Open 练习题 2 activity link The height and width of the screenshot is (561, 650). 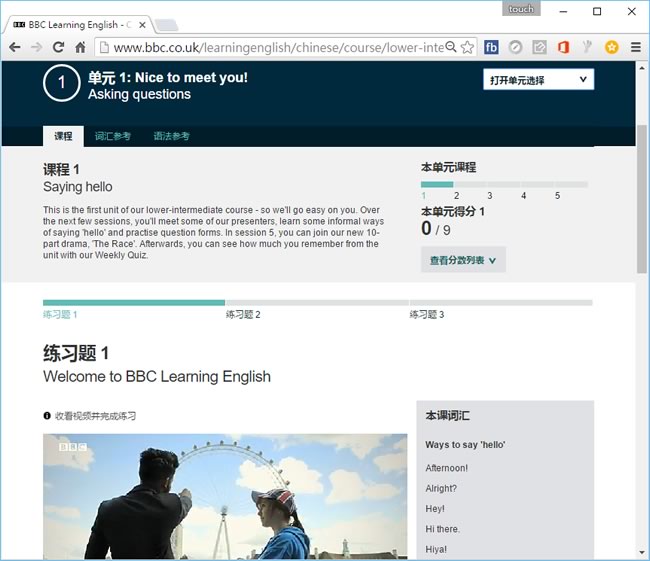pos(243,314)
